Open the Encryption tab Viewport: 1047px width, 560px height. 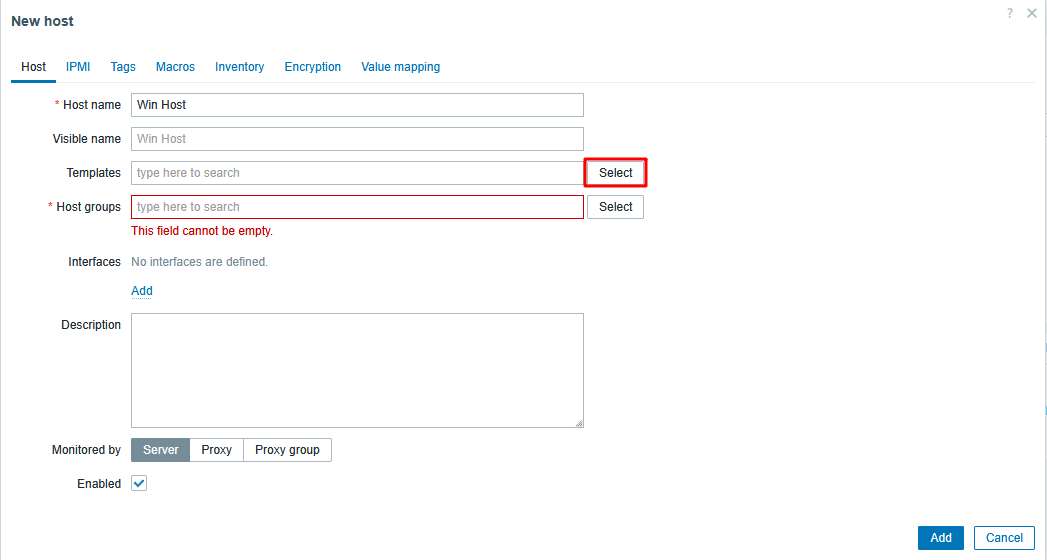pos(312,67)
